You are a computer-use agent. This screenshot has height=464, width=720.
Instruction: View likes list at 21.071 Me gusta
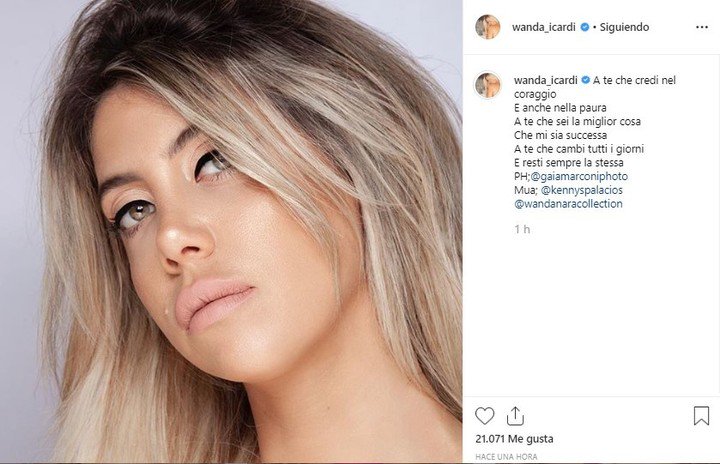point(514,439)
